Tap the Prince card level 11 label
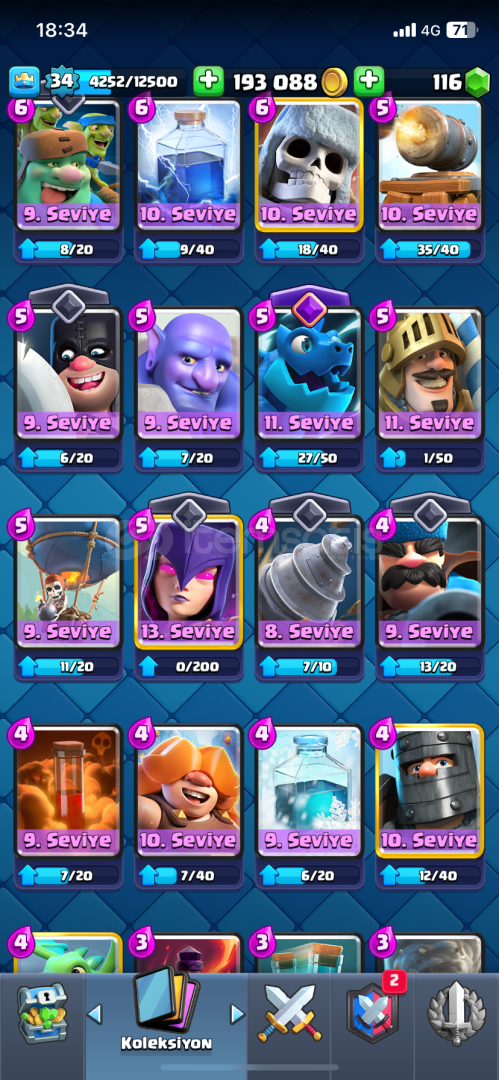The width and height of the screenshot is (499, 1080). click(431, 424)
